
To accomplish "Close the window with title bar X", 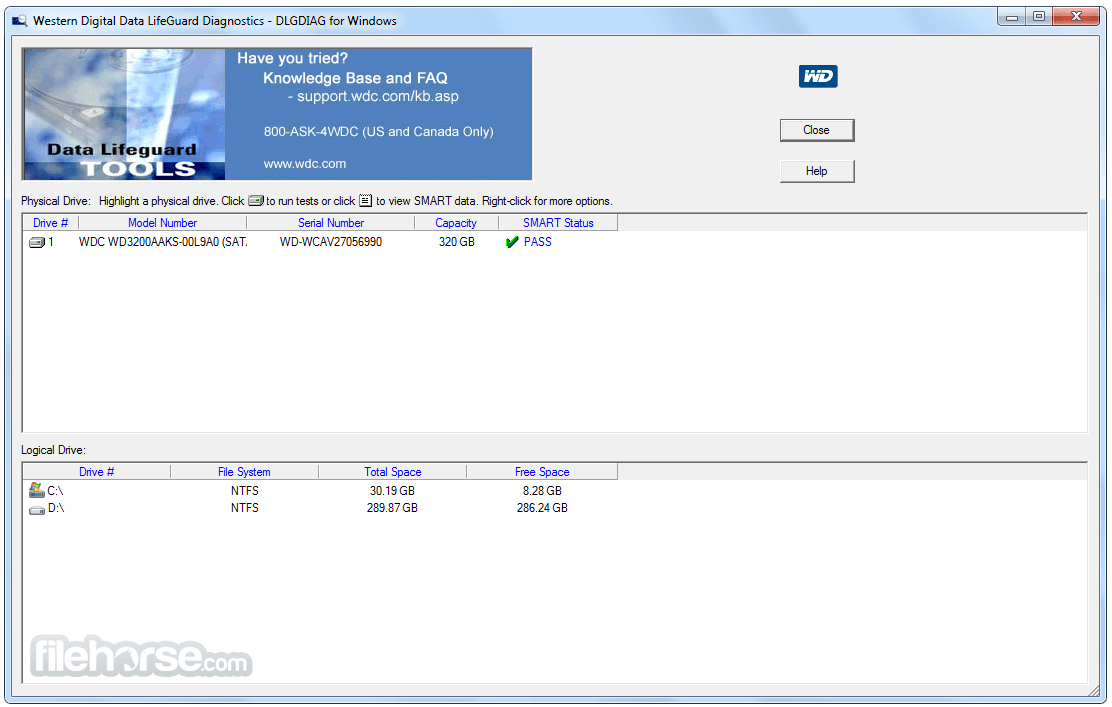I will click(1077, 17).
